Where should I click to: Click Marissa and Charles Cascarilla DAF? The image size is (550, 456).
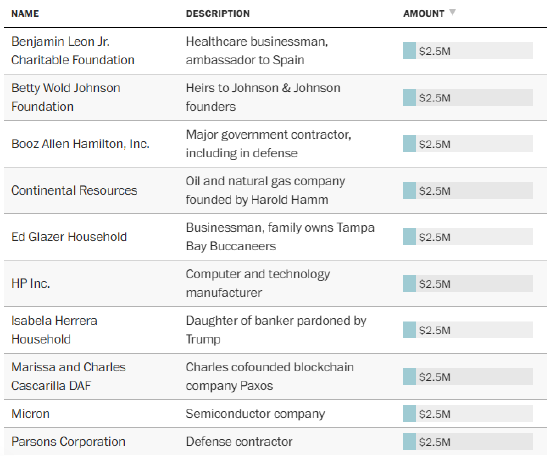pyautogui.click(x=68, y=376)
